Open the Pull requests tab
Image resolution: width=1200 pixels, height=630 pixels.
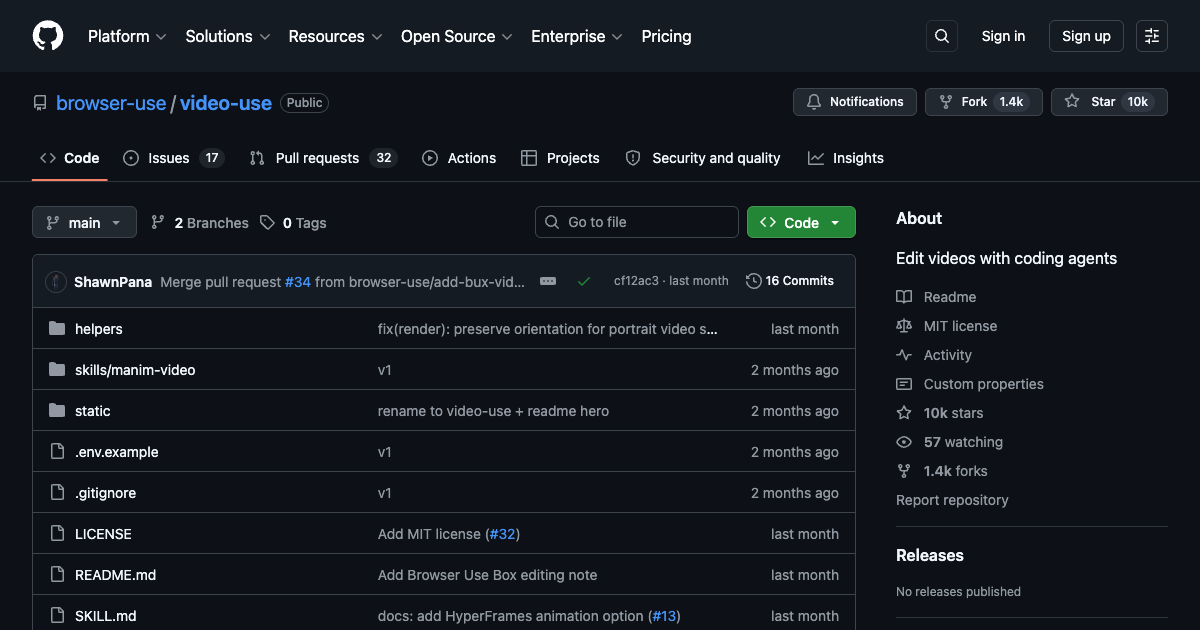323,158
